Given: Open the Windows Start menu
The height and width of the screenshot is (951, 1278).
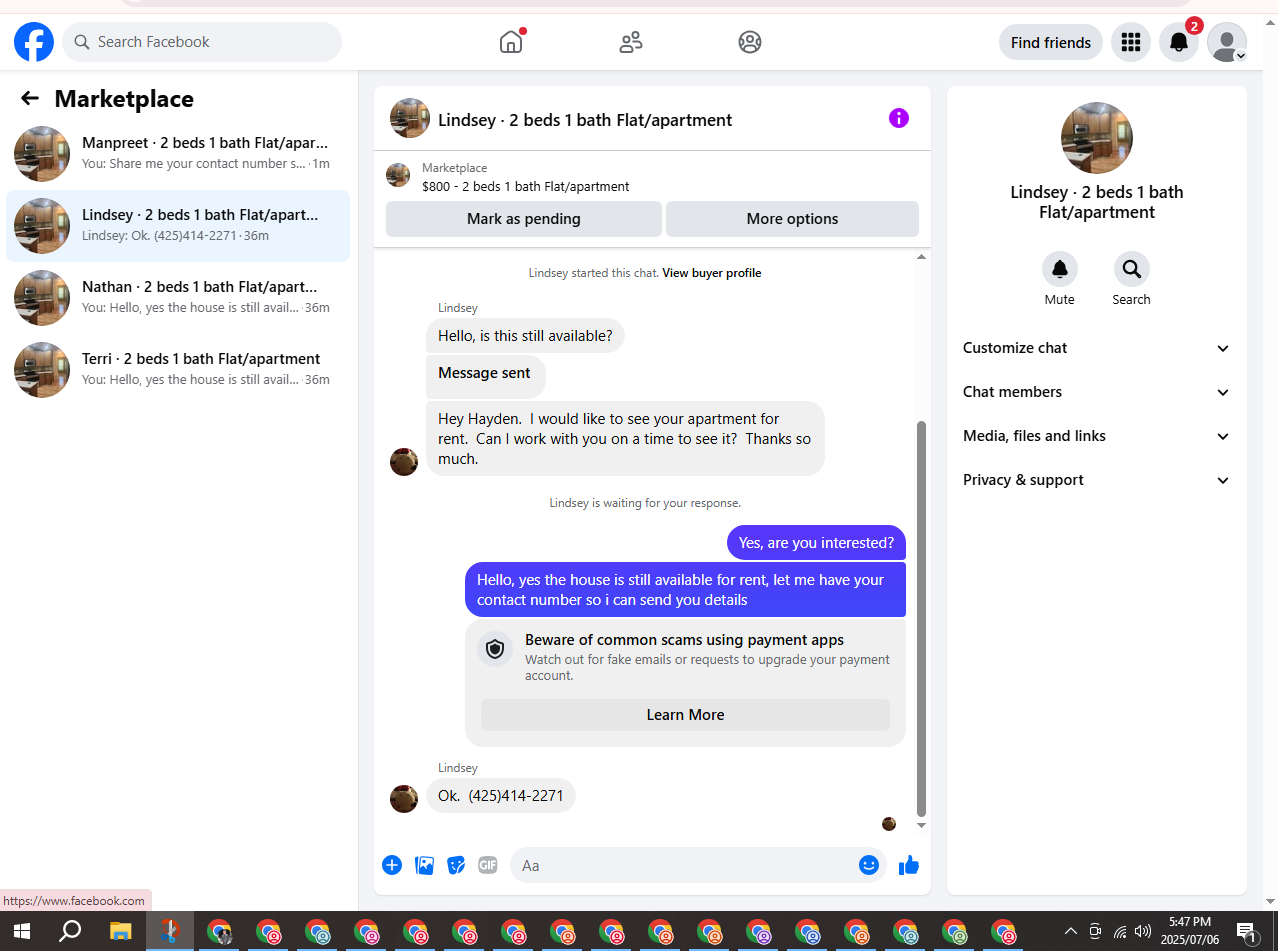Looking at the screenshot, I should [22, 931].
